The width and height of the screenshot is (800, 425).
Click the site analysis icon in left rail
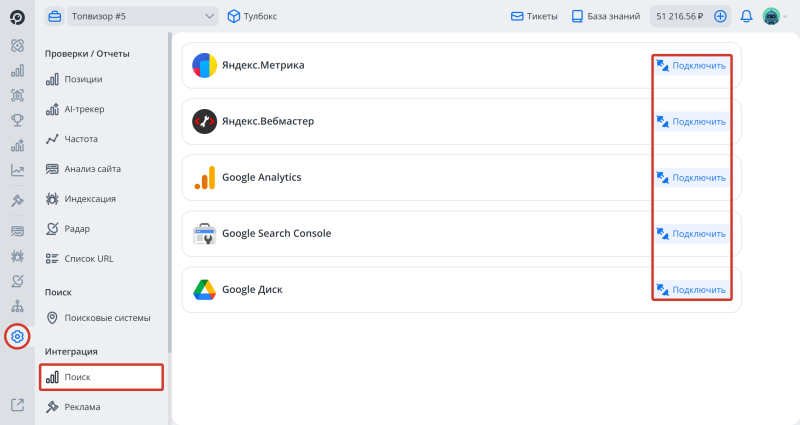[x=17, y=231]
